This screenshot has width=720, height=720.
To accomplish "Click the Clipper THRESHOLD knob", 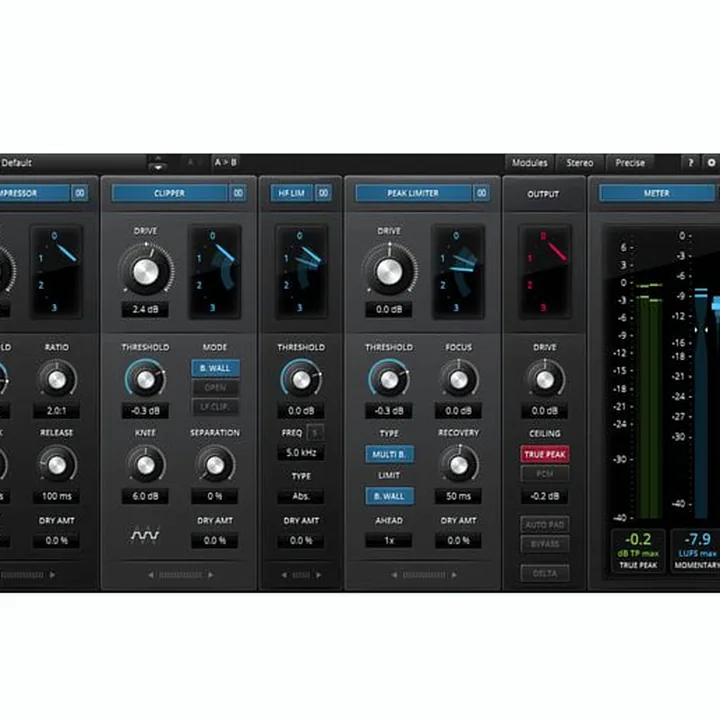I will click(146, 379).
